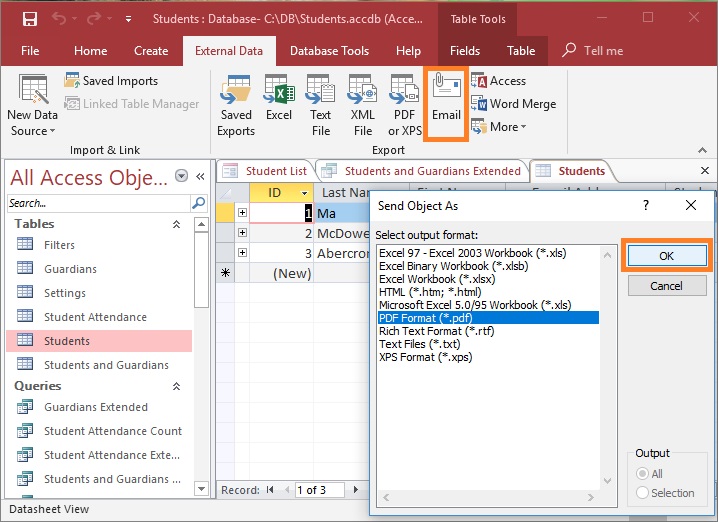Select the All output radio button
The width and height of the screenshot is (718, 522).
[642, 473]
